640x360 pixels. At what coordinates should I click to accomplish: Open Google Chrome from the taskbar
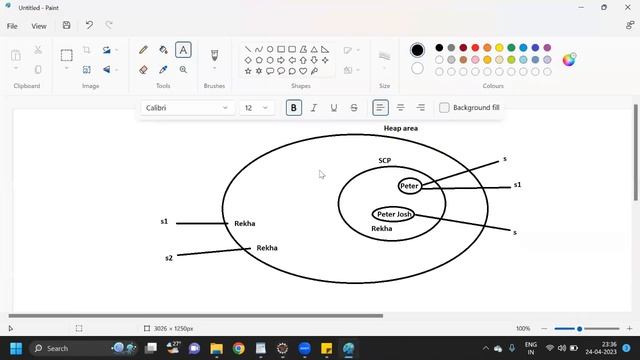tap(239, 349)
